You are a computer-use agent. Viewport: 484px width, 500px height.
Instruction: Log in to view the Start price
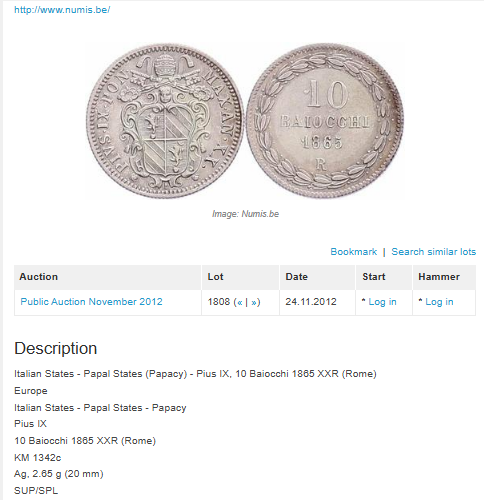(382, 302)
